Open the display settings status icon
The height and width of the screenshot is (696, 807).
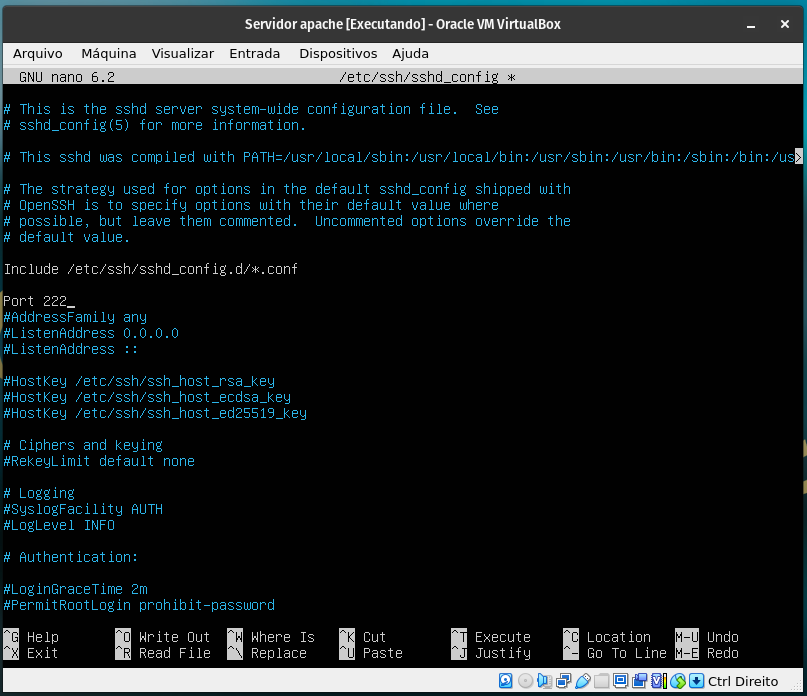point(619,681)
